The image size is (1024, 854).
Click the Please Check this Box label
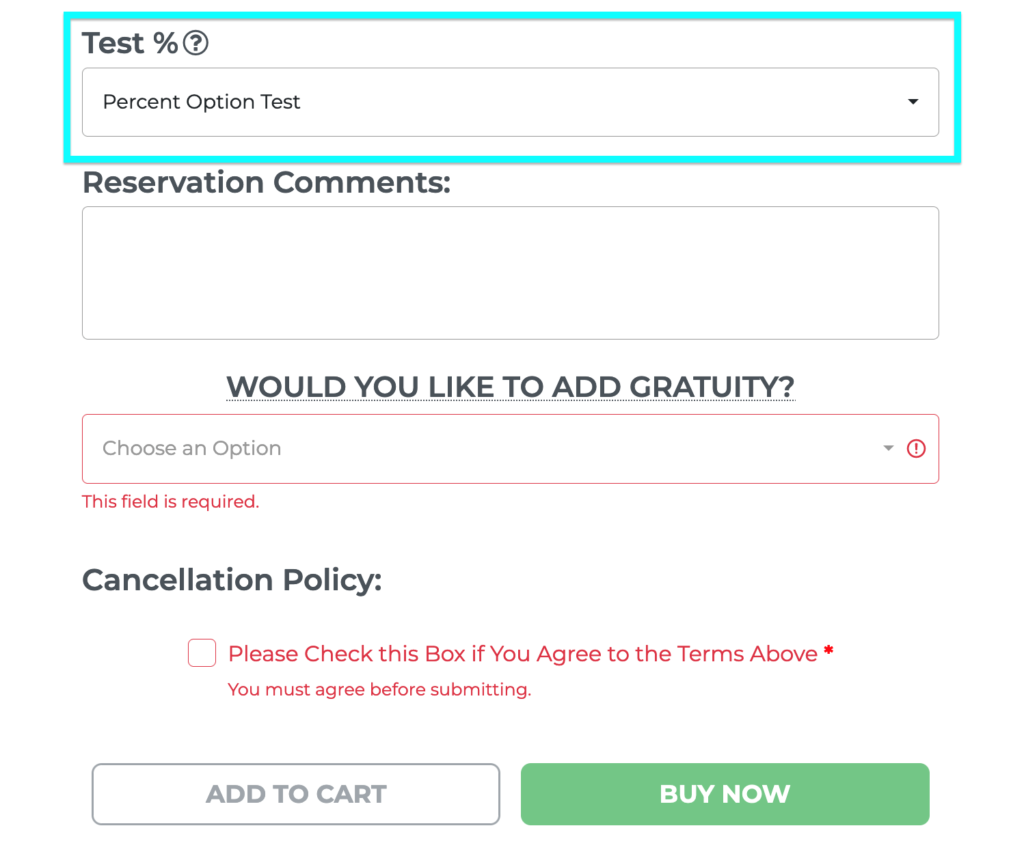coord(522,654)
